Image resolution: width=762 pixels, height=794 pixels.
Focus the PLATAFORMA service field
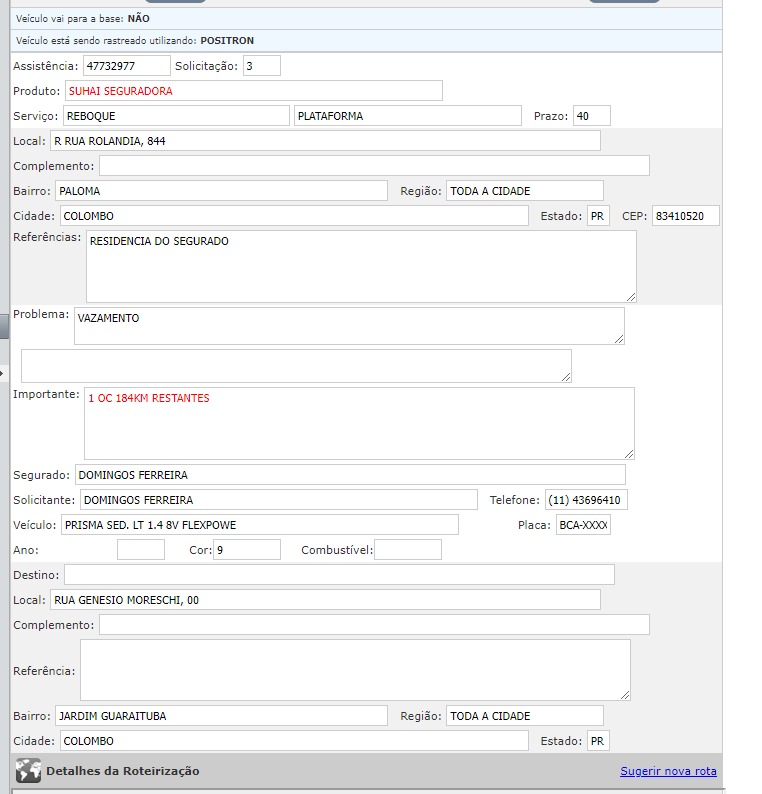point(408,116)
